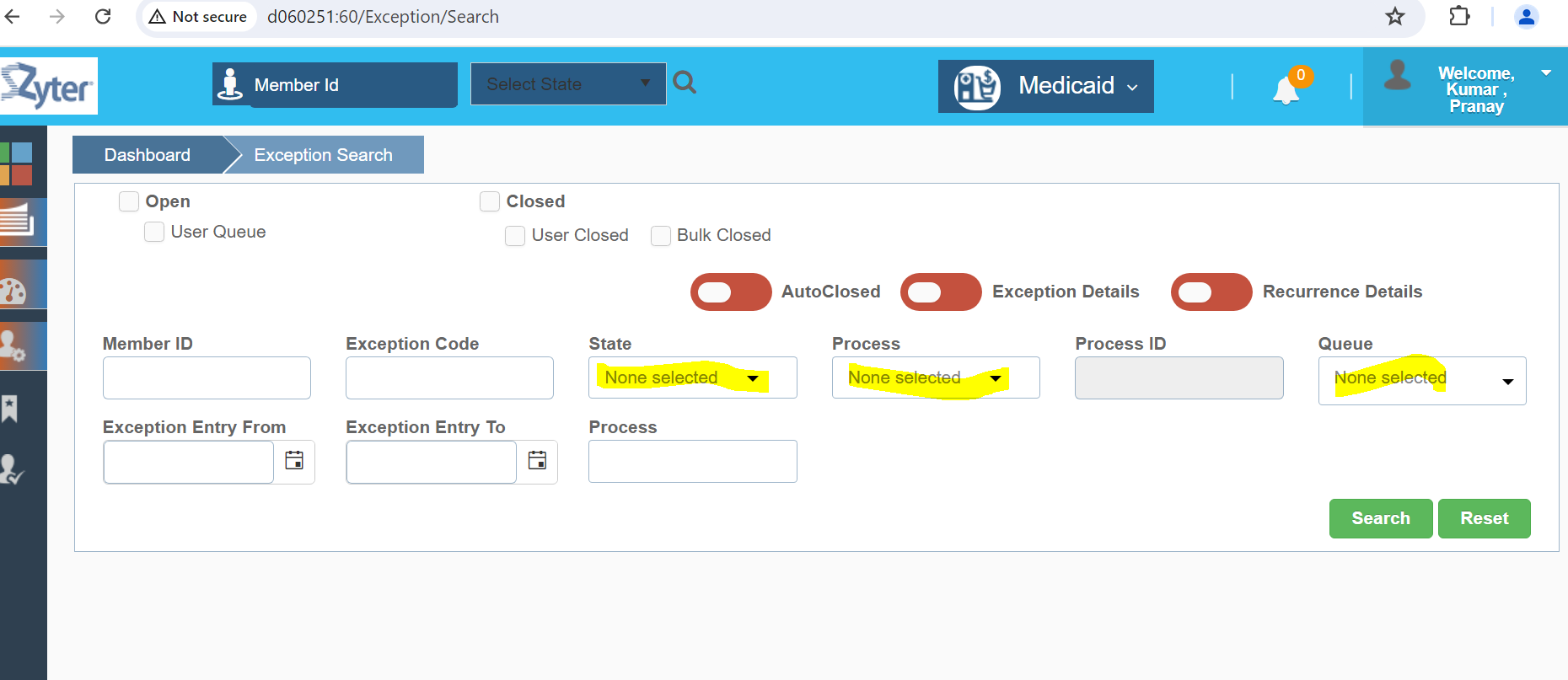
Task: Bookmark this page with the star icon
Action: tap(1395, 17)
